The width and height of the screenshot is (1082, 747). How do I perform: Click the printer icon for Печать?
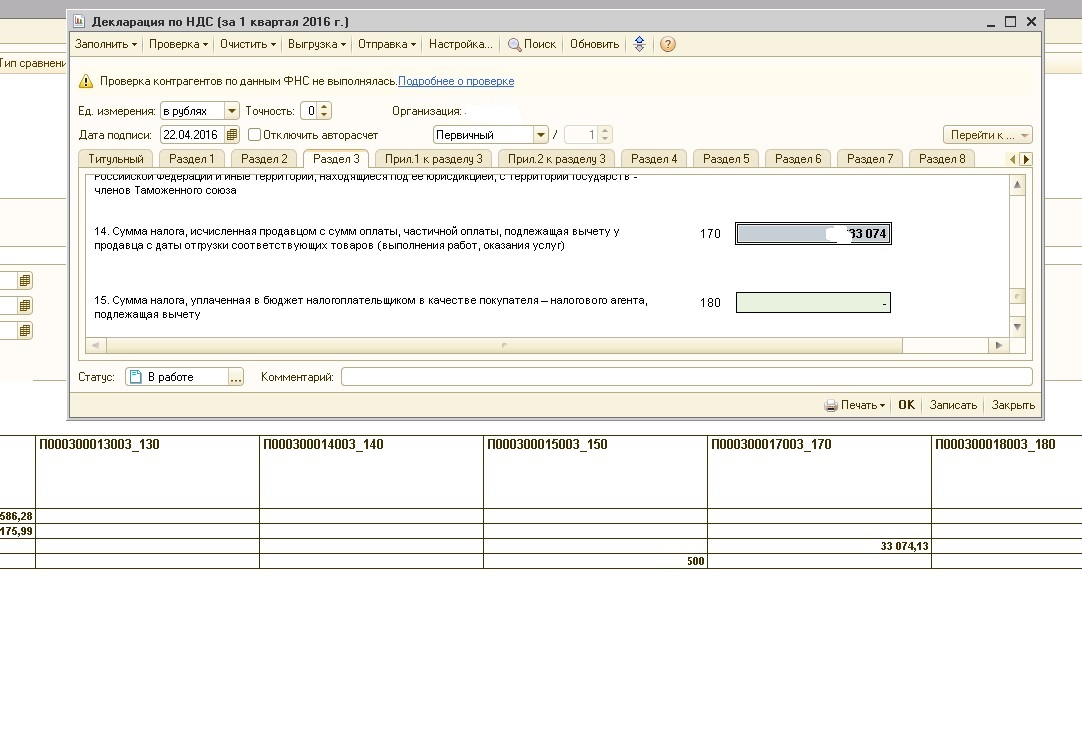(830, 406)
